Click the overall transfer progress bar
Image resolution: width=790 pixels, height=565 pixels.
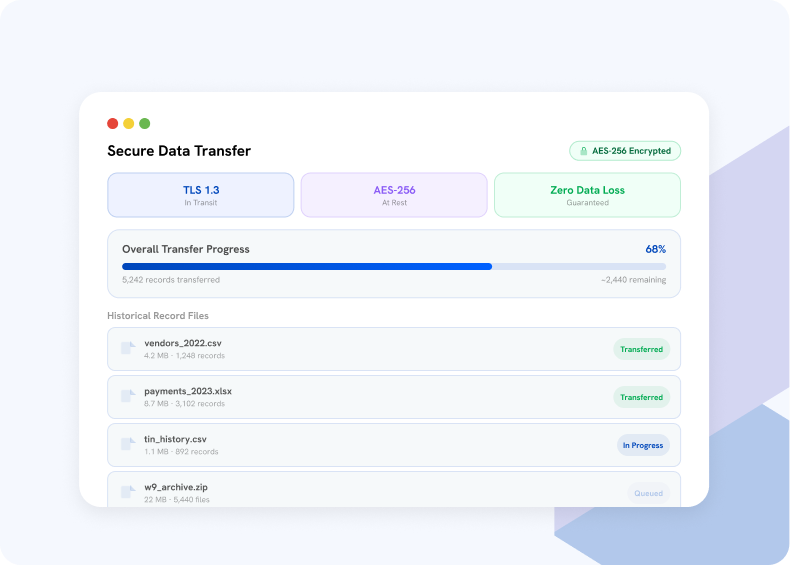[394, 267]
